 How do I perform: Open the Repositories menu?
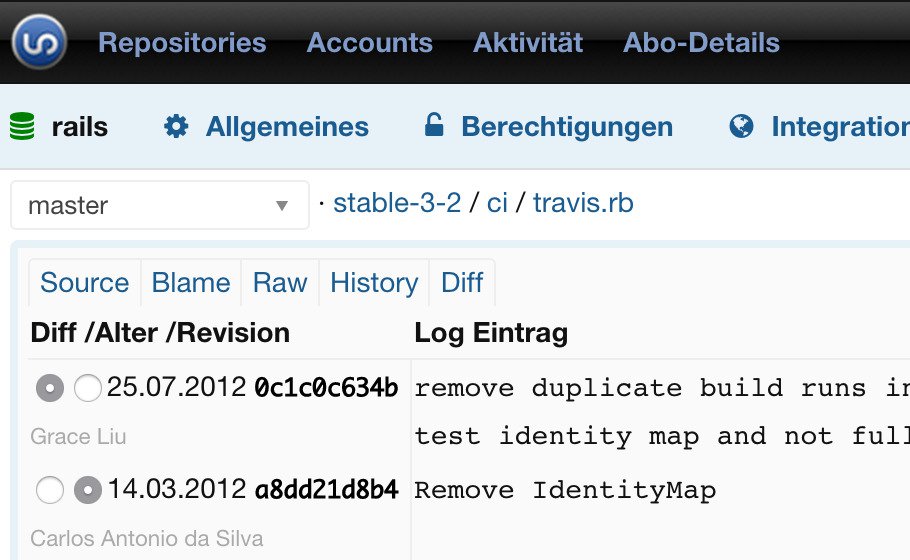[182, 43]
